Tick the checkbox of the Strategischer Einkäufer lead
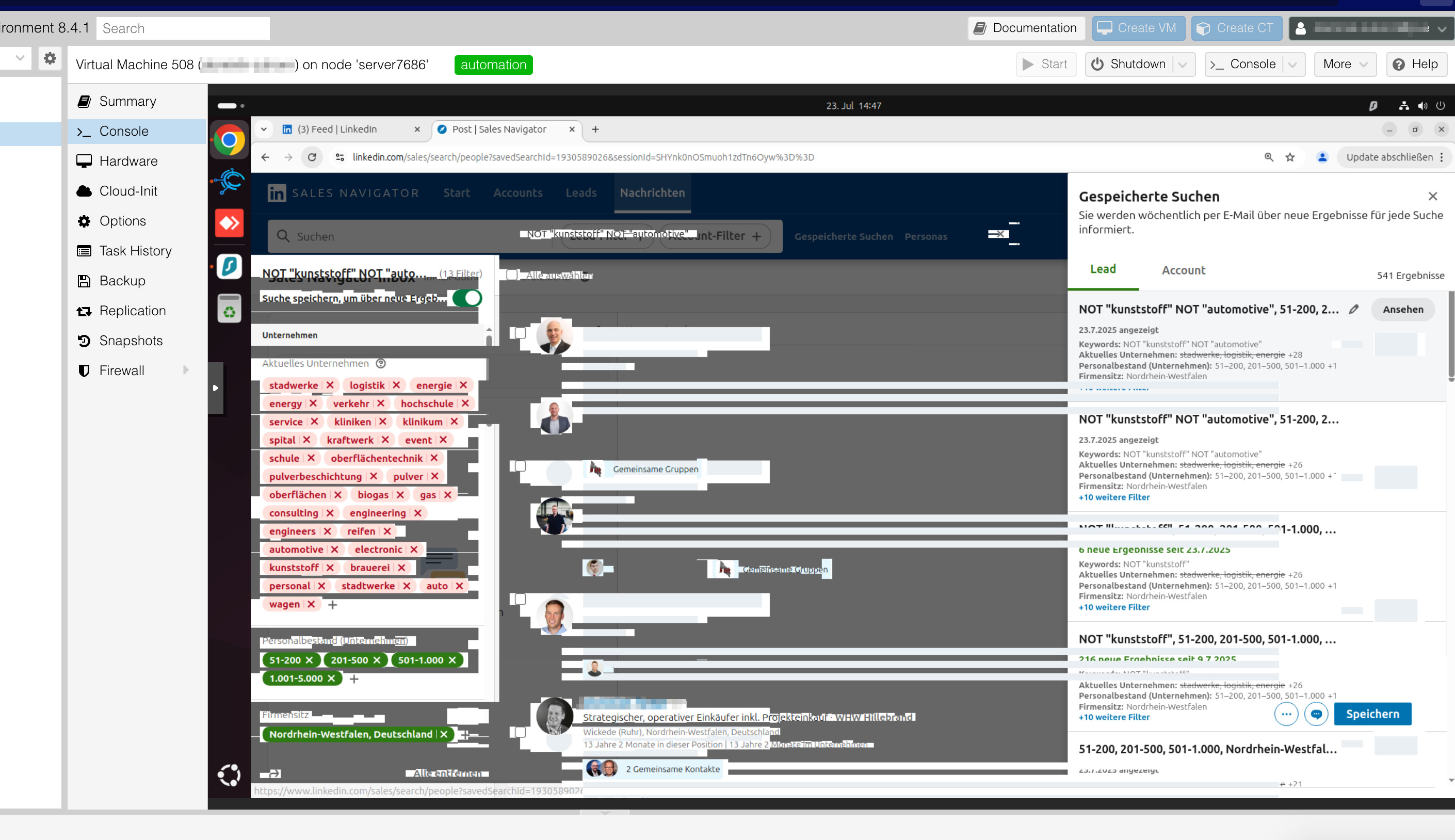 (521, 732)
